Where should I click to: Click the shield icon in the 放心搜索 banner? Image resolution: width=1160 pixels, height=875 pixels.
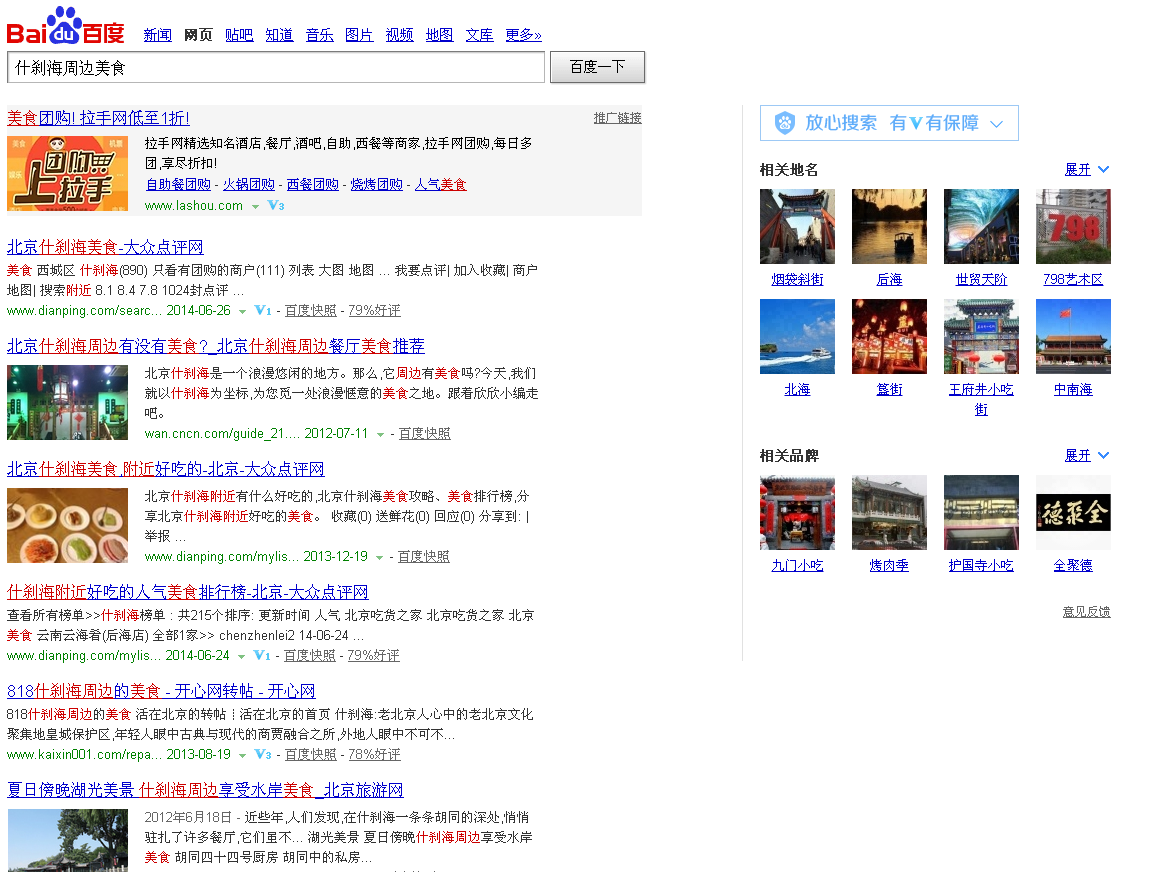[785, 123]
